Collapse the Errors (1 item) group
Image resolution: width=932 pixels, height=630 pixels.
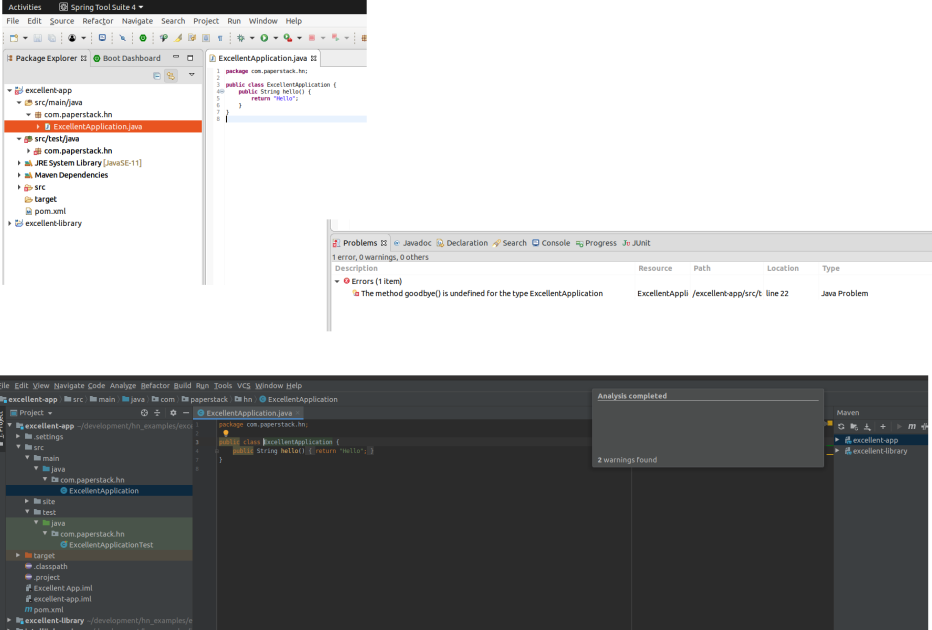(337, 281)
